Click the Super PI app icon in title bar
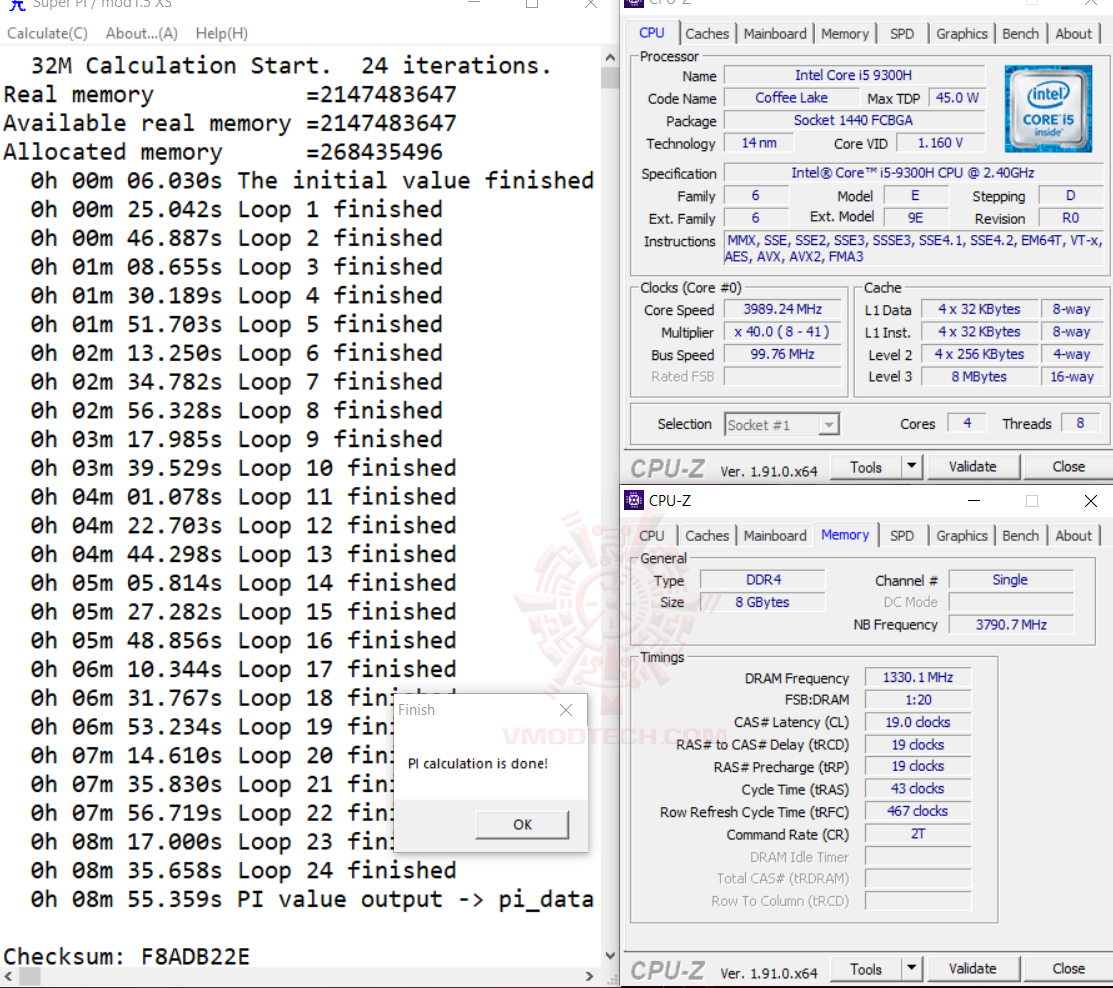 pos(17,4)
